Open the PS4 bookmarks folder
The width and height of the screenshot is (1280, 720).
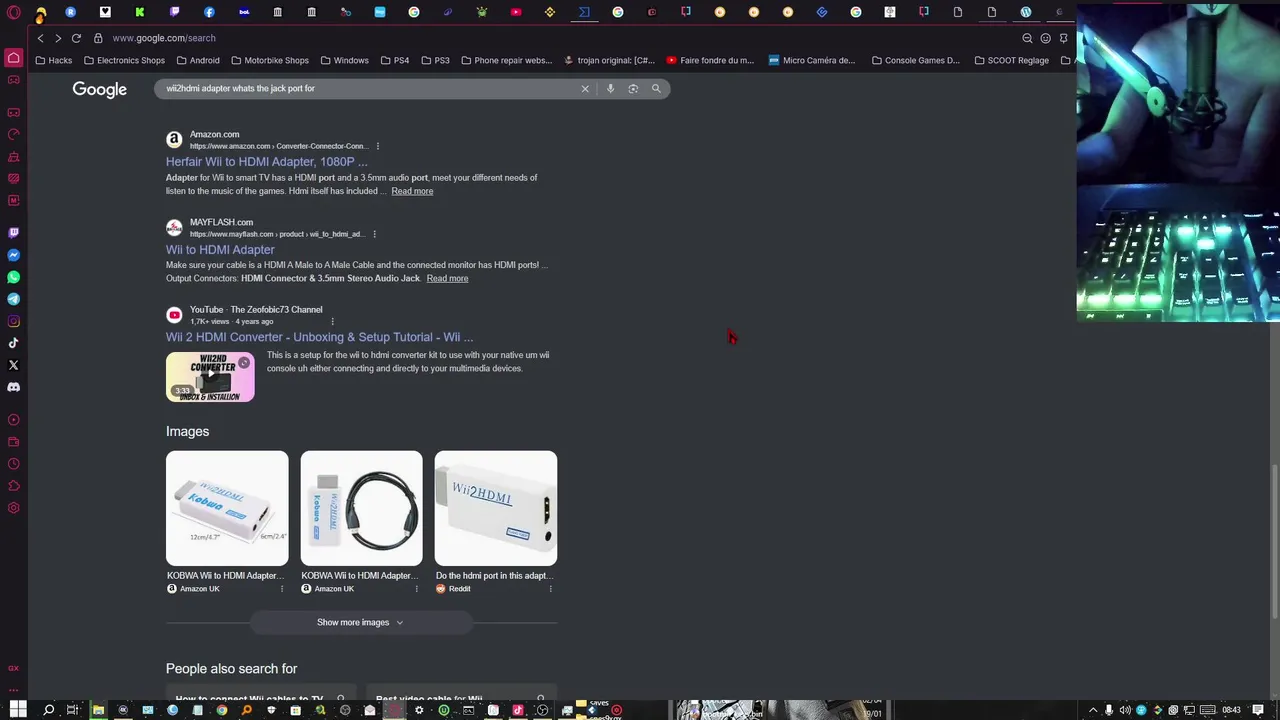point(395,60)
